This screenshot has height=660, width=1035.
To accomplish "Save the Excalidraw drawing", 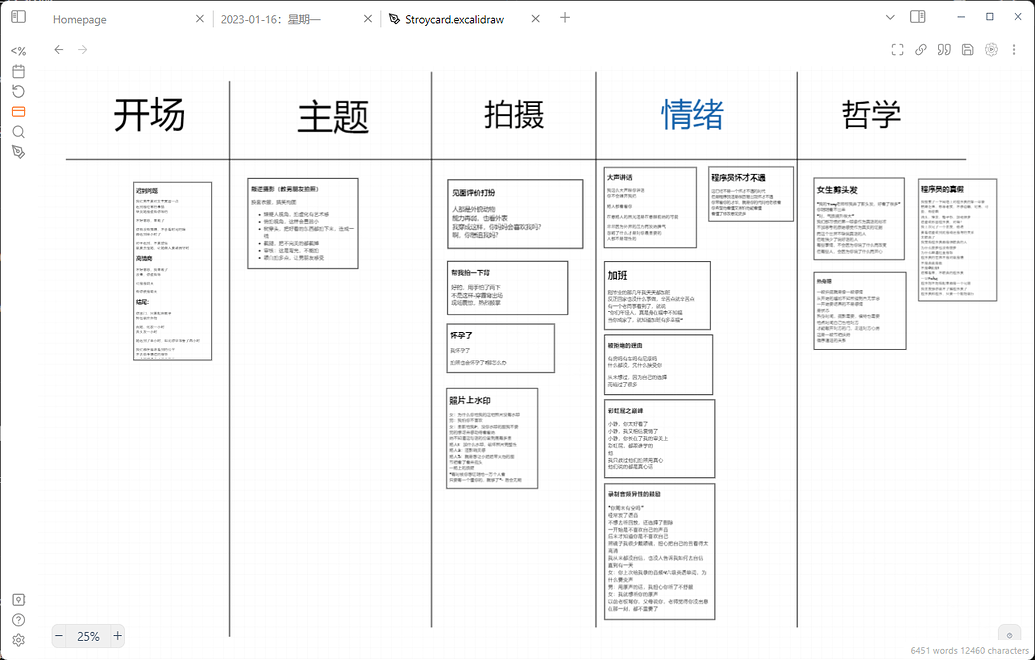I will tap(967, 49).
